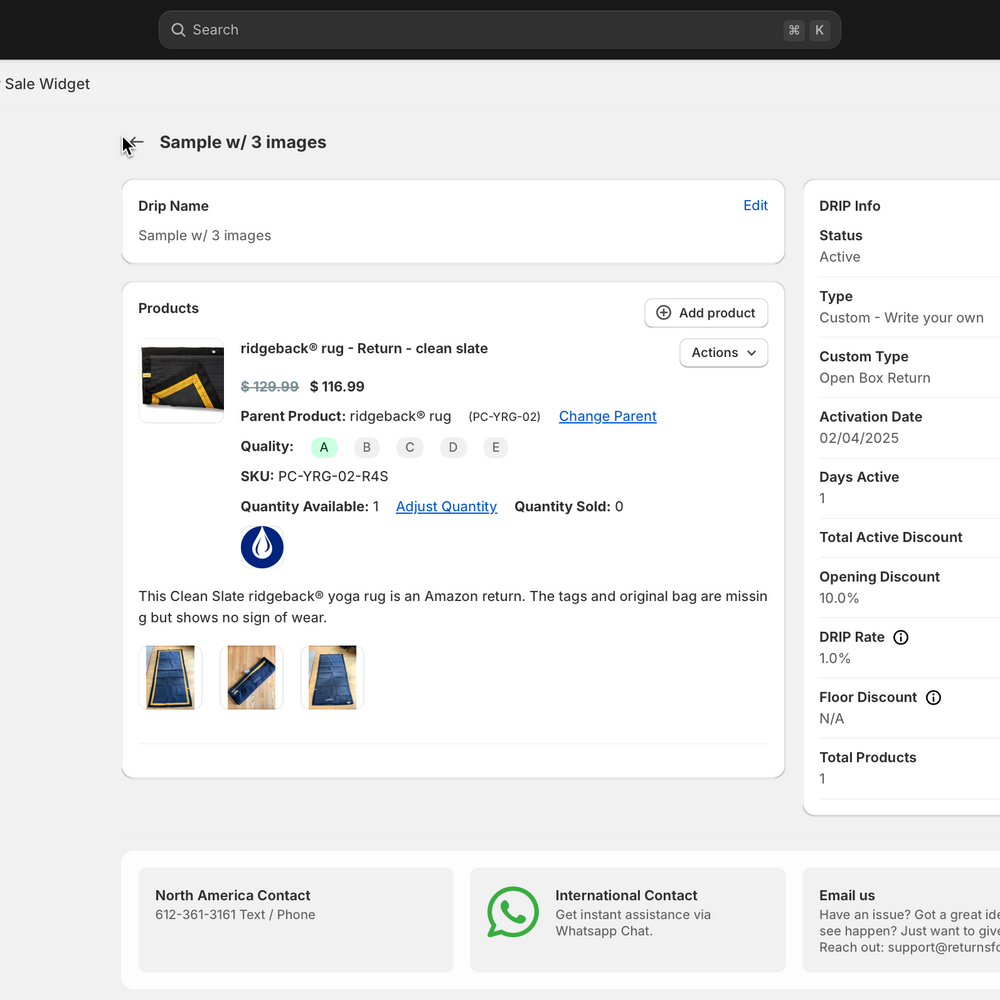Select quality grade A
Image resolution: width=1000 pixels, height=1000 pixels.
coord(324,447)
